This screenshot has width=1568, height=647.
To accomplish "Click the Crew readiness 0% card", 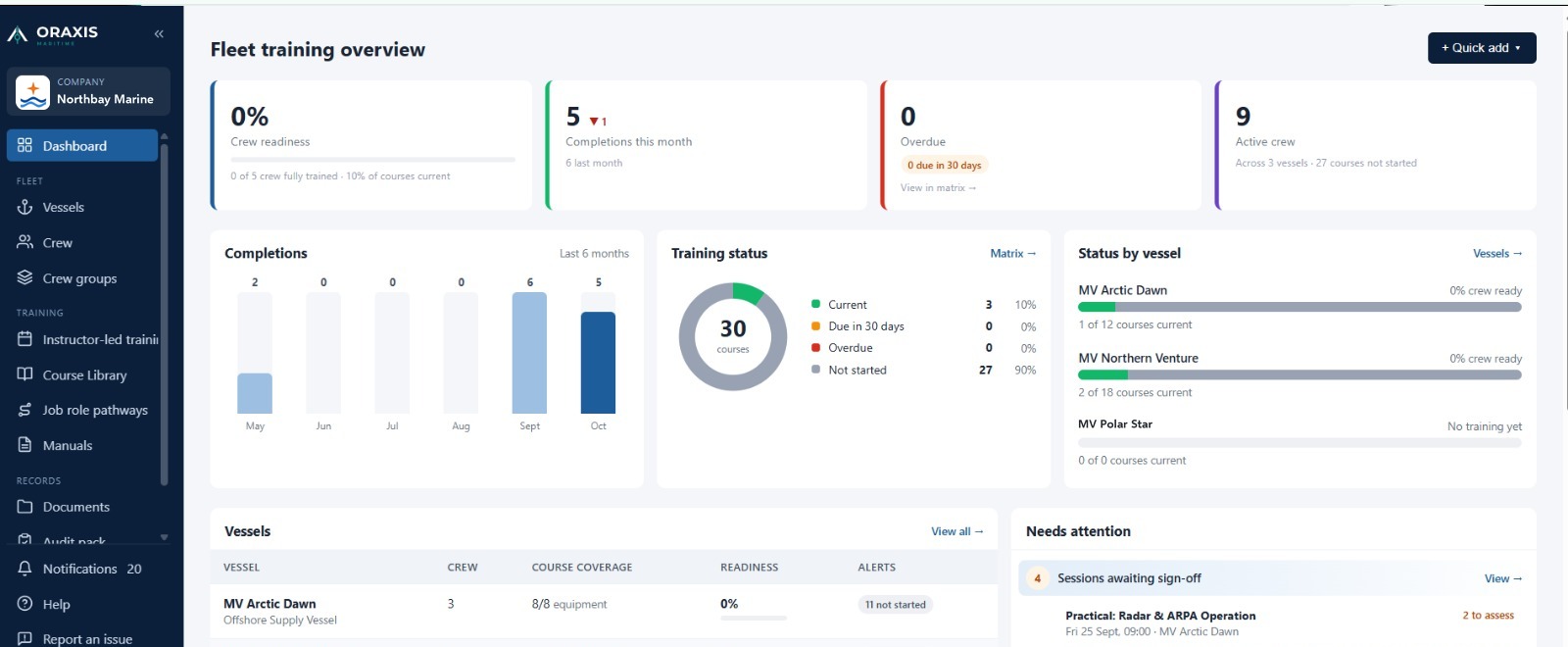I will (x=371, y=145).
